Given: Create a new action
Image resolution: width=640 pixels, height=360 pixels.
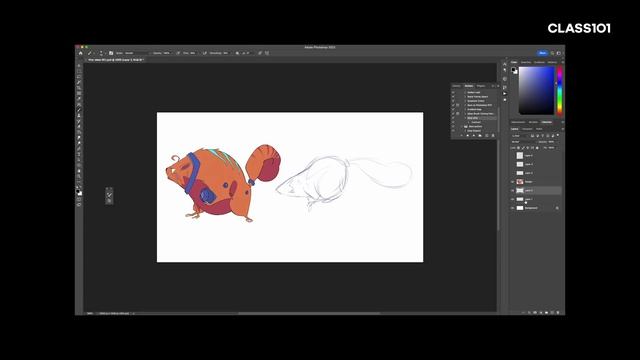Looking at the screenshot, I should (487, 136).
